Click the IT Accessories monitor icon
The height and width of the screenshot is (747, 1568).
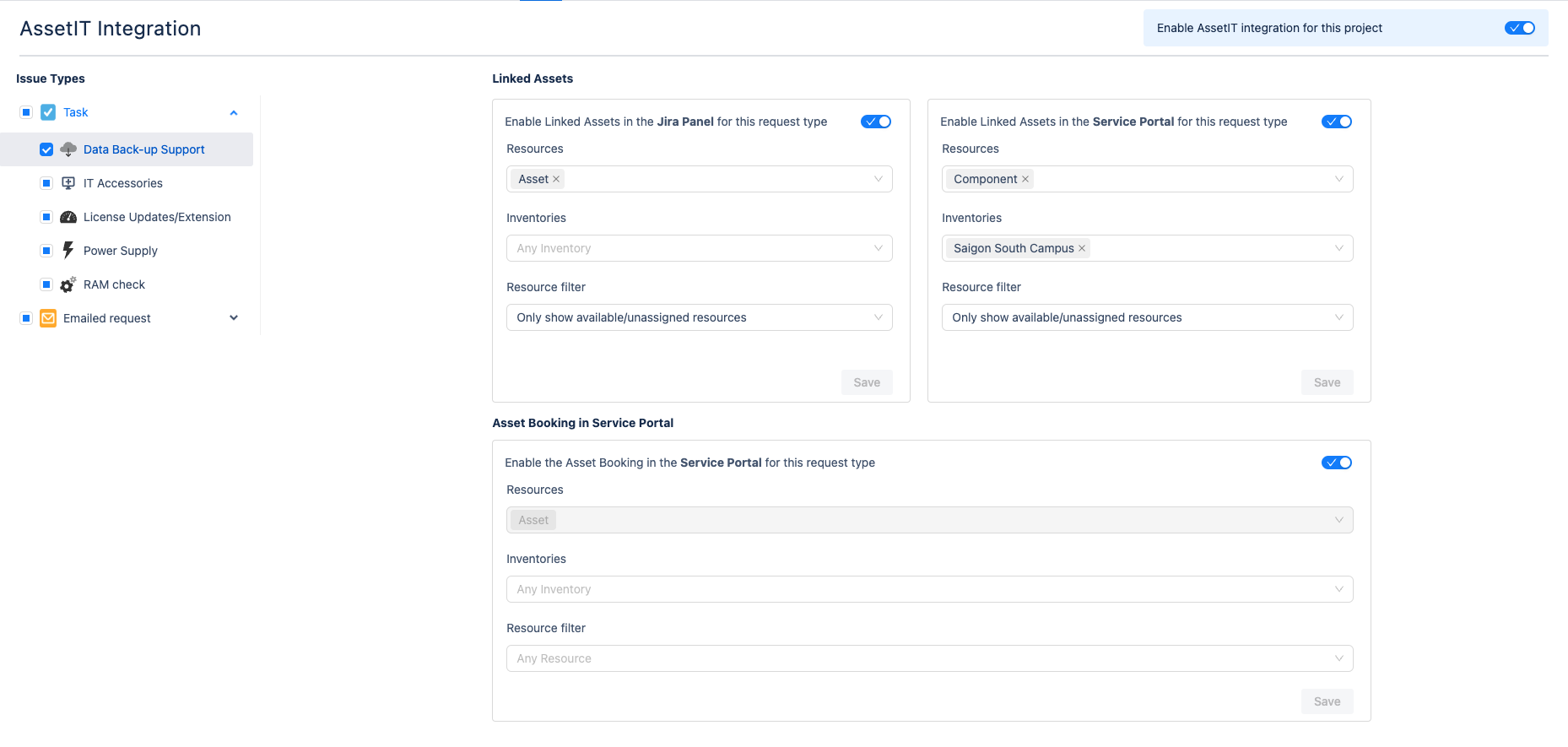click(x=68, y=183)
